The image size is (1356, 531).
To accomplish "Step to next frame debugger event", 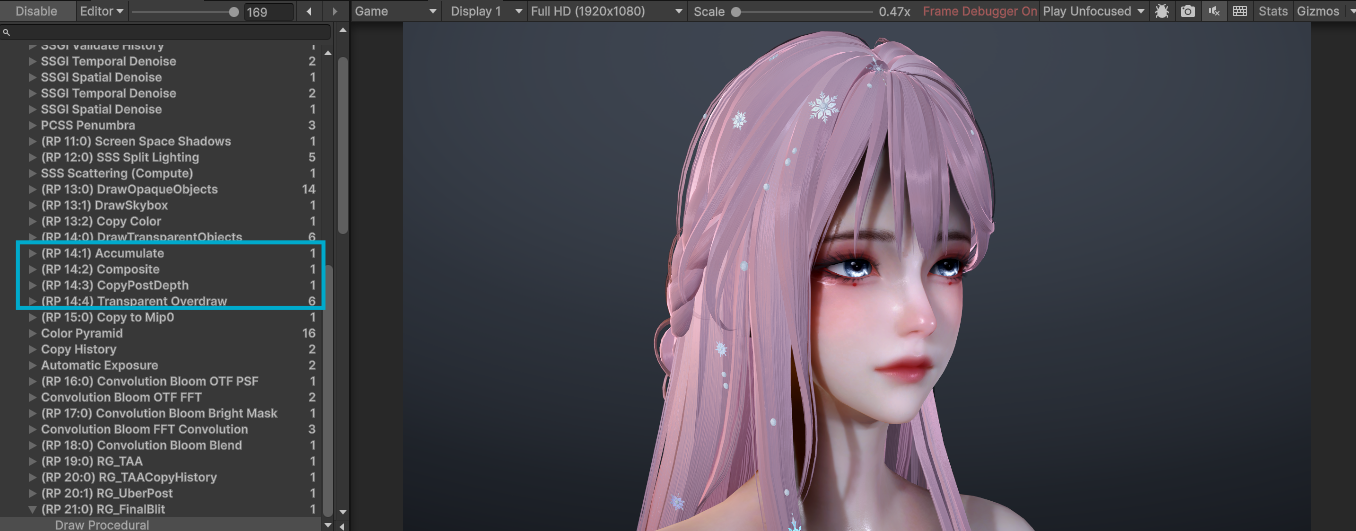I will [335, 12].
